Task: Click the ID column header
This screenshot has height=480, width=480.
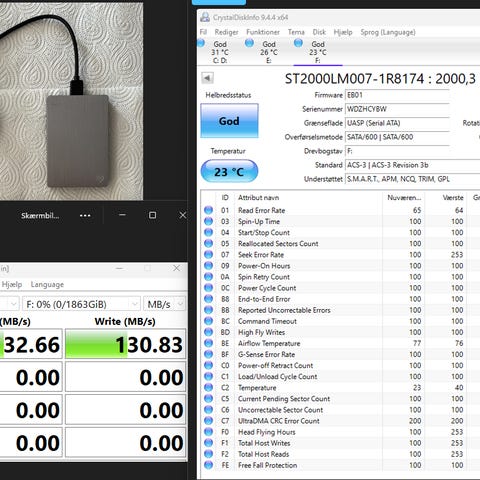Action: 225,198
